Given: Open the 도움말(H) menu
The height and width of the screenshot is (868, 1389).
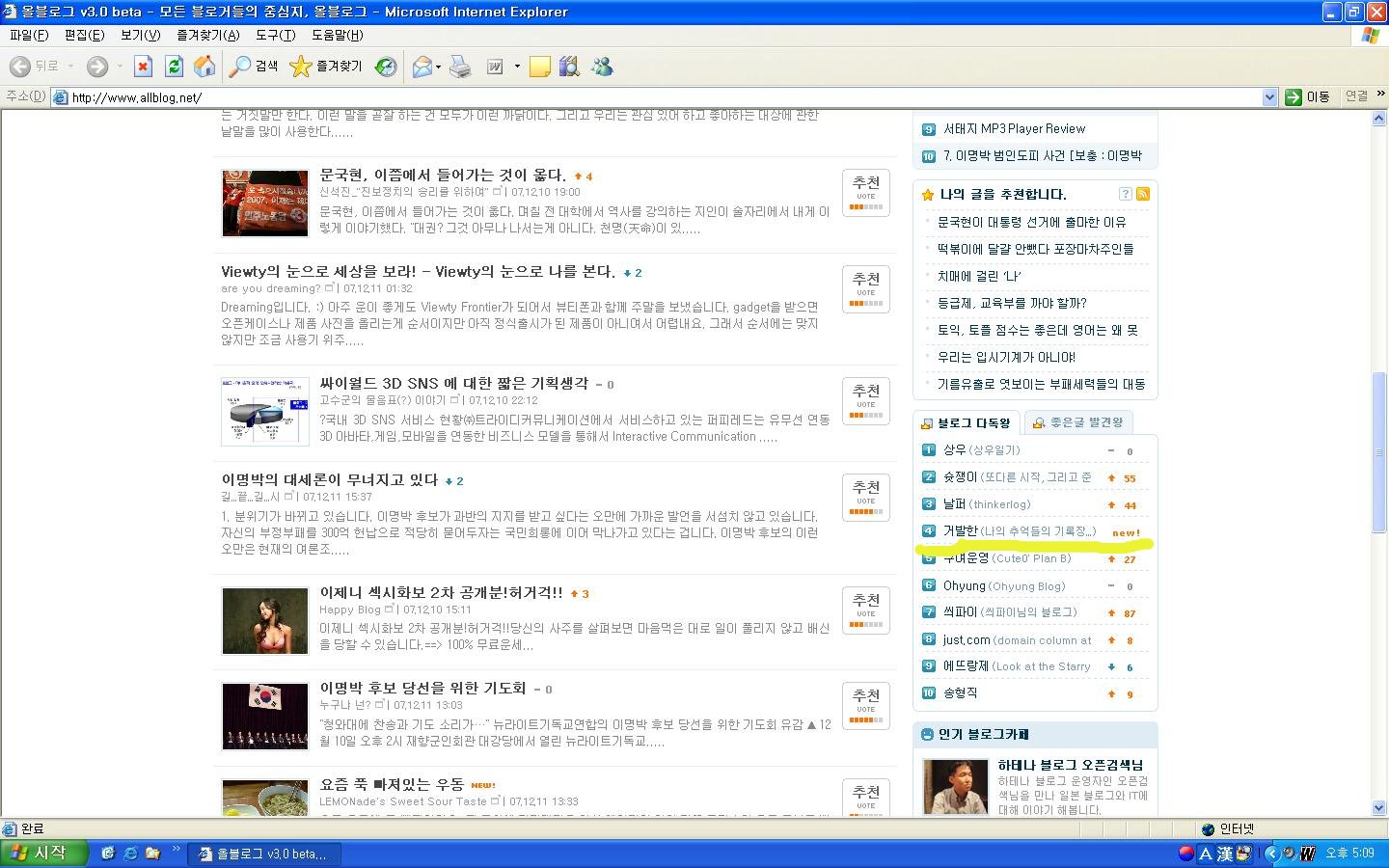Looking at the screenshot, I should pyautogui.click(x=337, y=35).
